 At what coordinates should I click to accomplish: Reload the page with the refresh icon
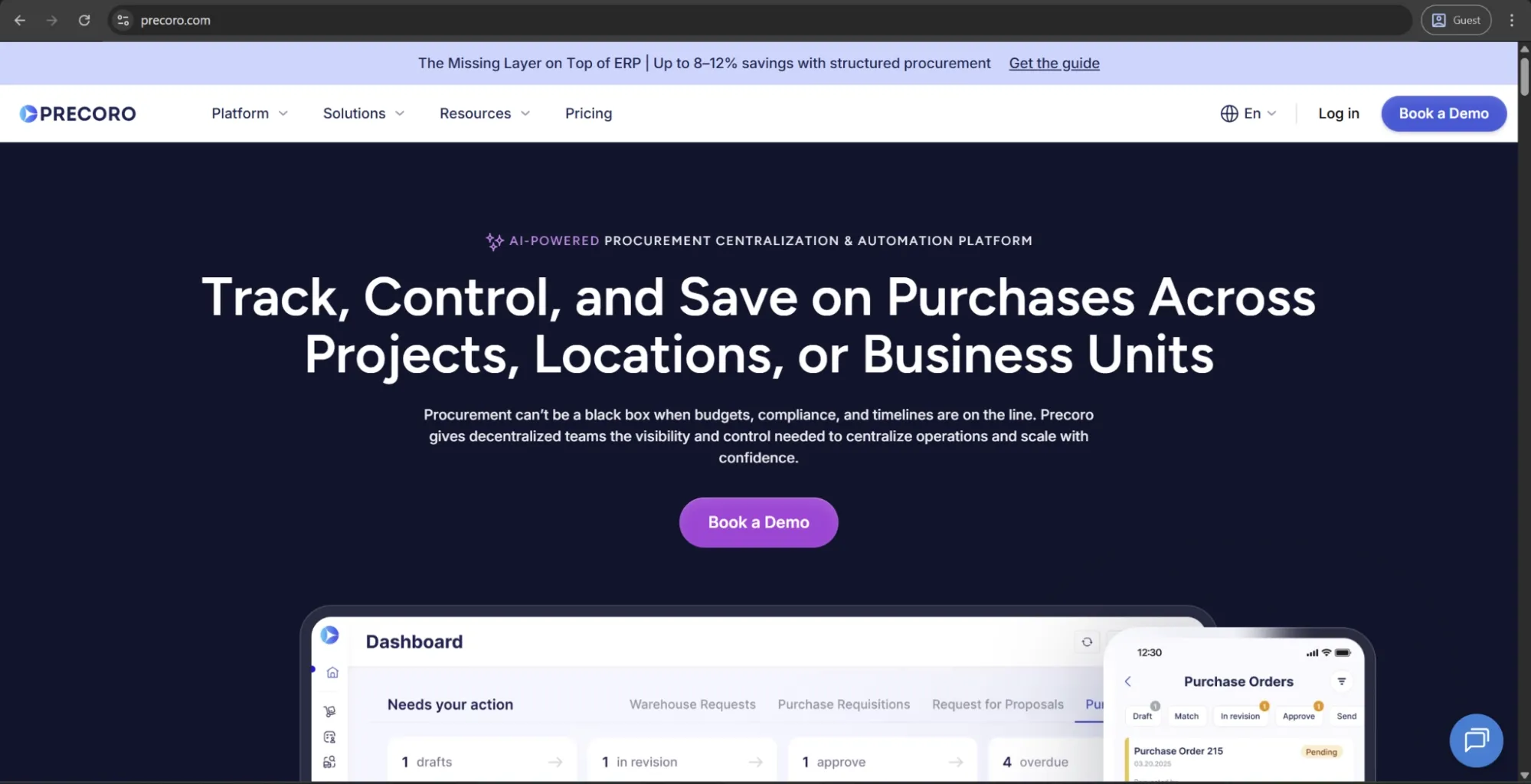84,21
